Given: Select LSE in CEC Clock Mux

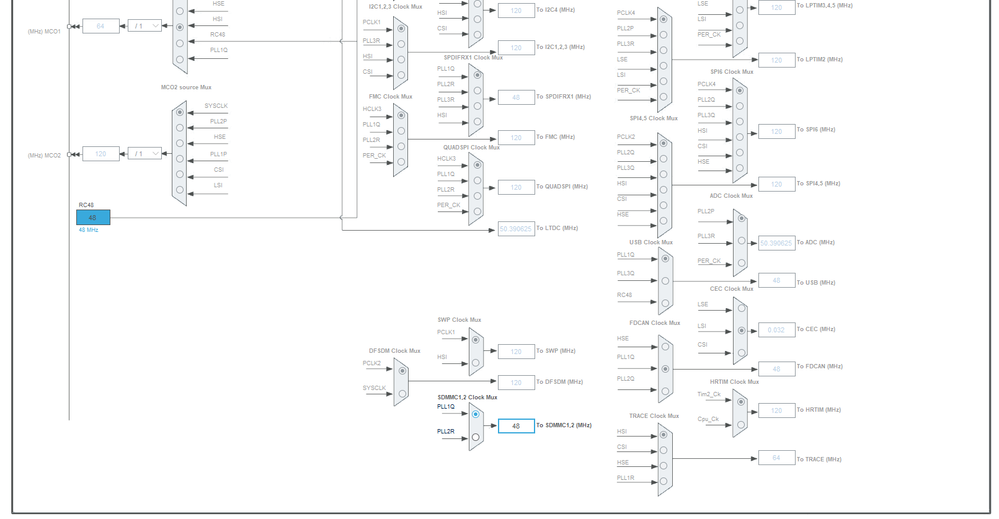Looking at the screenshot, I should pyautogui.click(x=741, y=308).
